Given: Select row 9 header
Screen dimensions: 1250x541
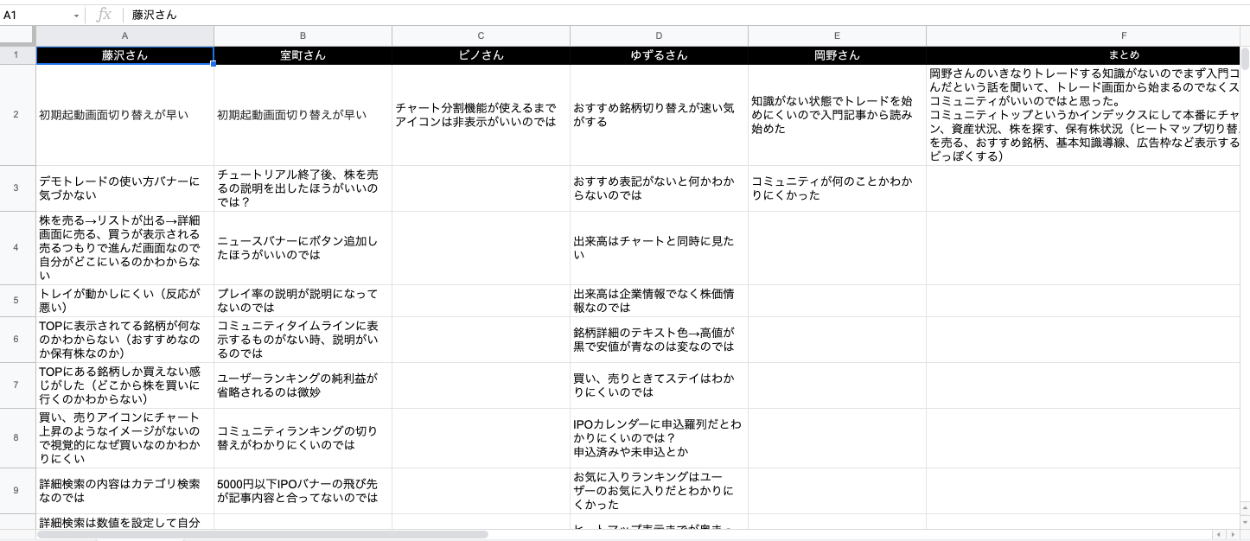Looking at the screenshot, I should pos(18,491).
